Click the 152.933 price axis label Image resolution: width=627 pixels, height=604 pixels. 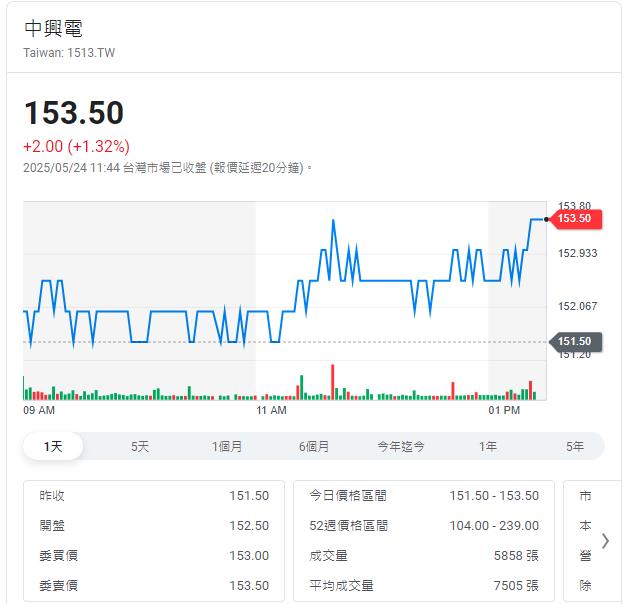(577, 253)
